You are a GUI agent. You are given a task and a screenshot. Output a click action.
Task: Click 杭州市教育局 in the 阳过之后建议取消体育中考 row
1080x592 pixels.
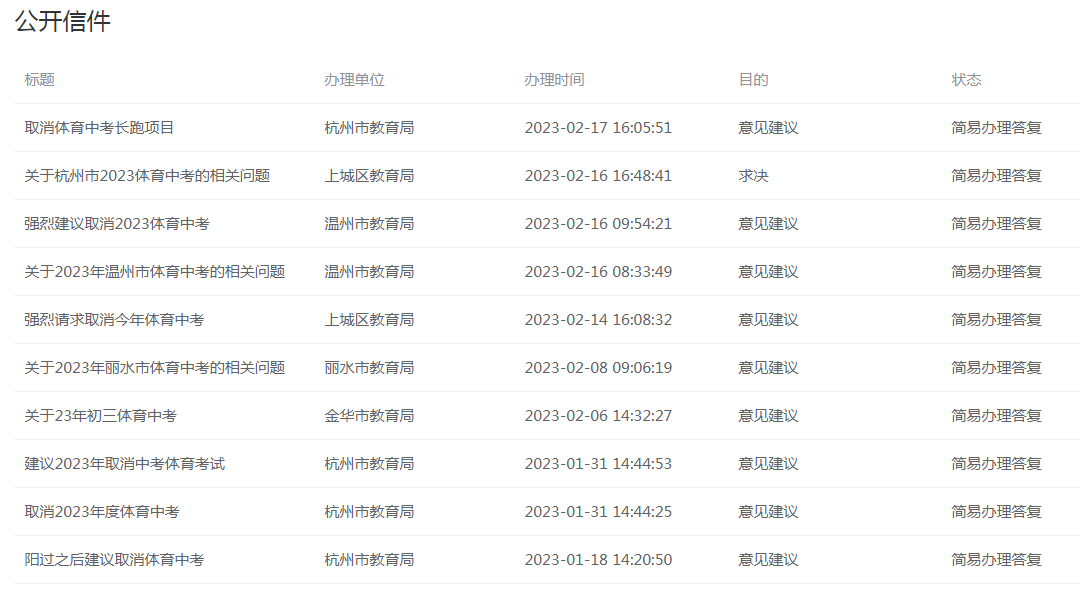click(x=369, y=560)
